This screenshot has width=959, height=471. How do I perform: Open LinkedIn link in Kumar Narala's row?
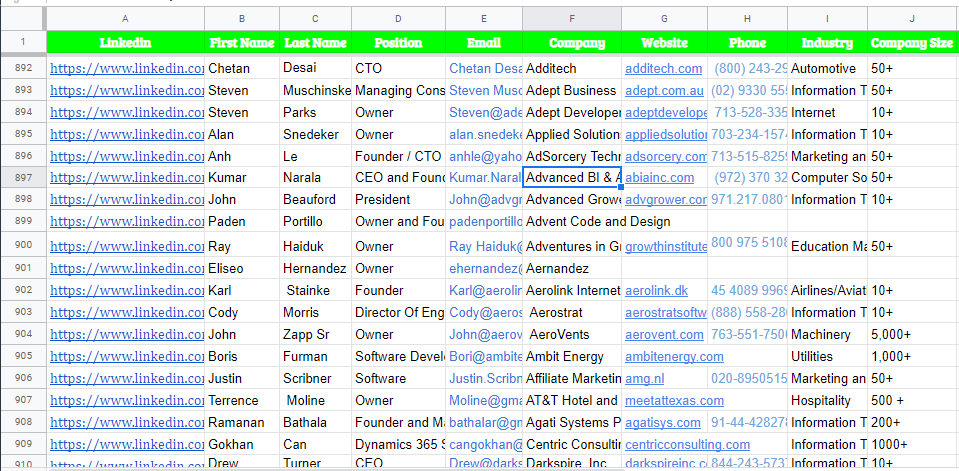pyautogui.click(x=127, y=177)
